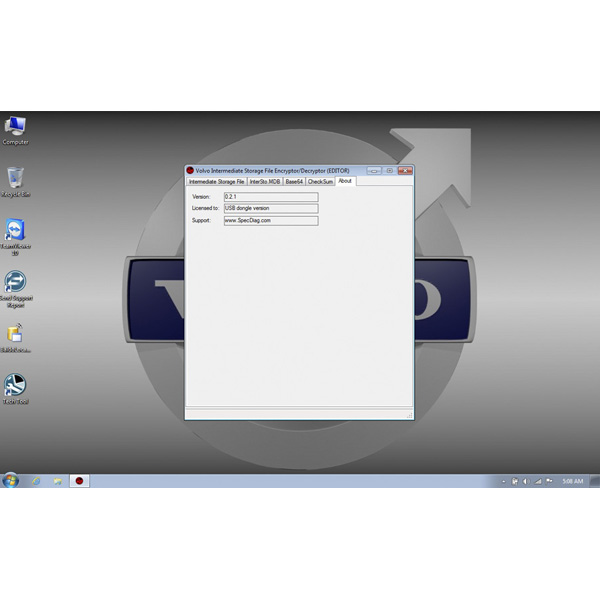Open Internet Explorer from the taskbar
The width and height of the screenshot is (600, 600).
36,481
